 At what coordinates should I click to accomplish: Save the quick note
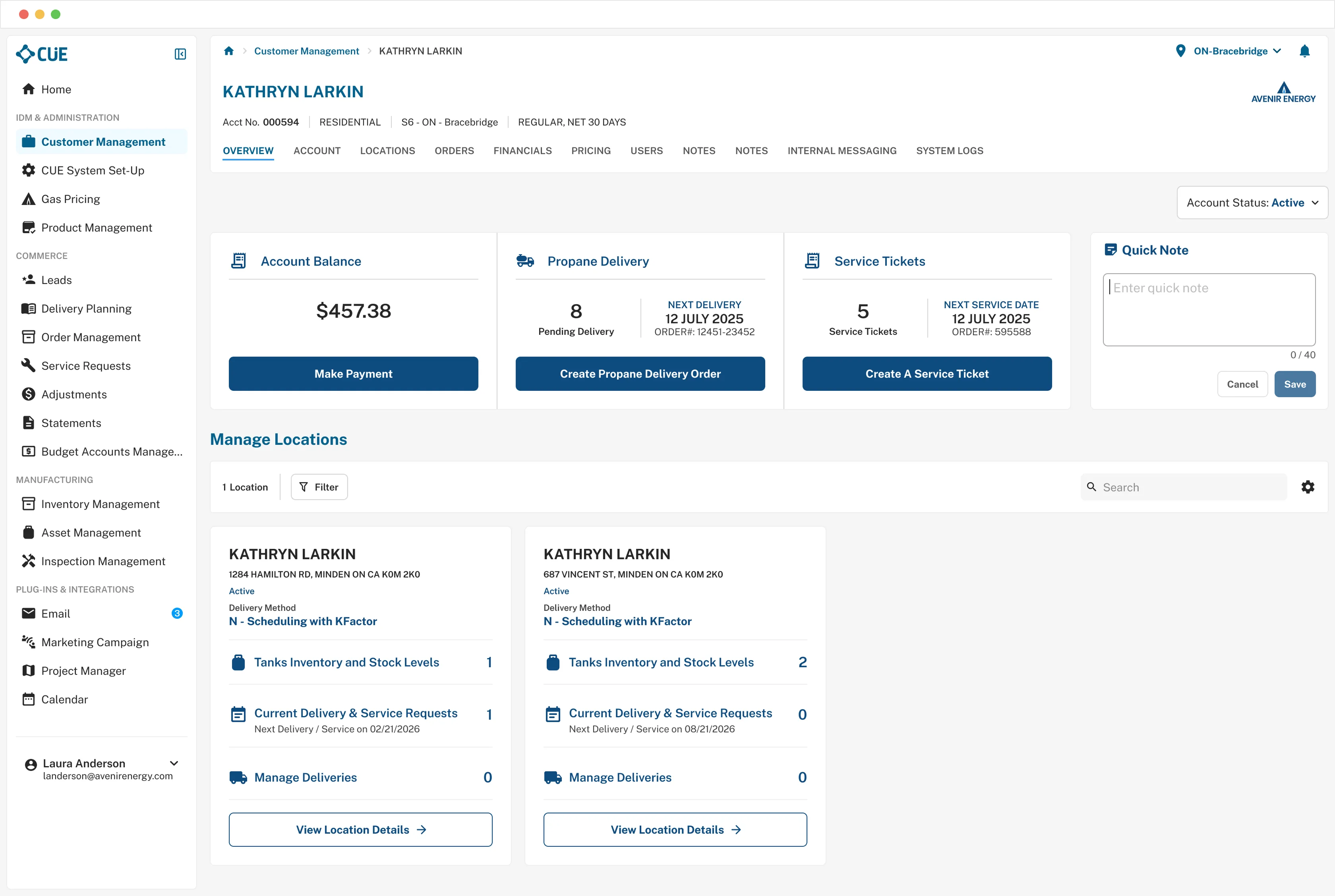(1295, 384)
